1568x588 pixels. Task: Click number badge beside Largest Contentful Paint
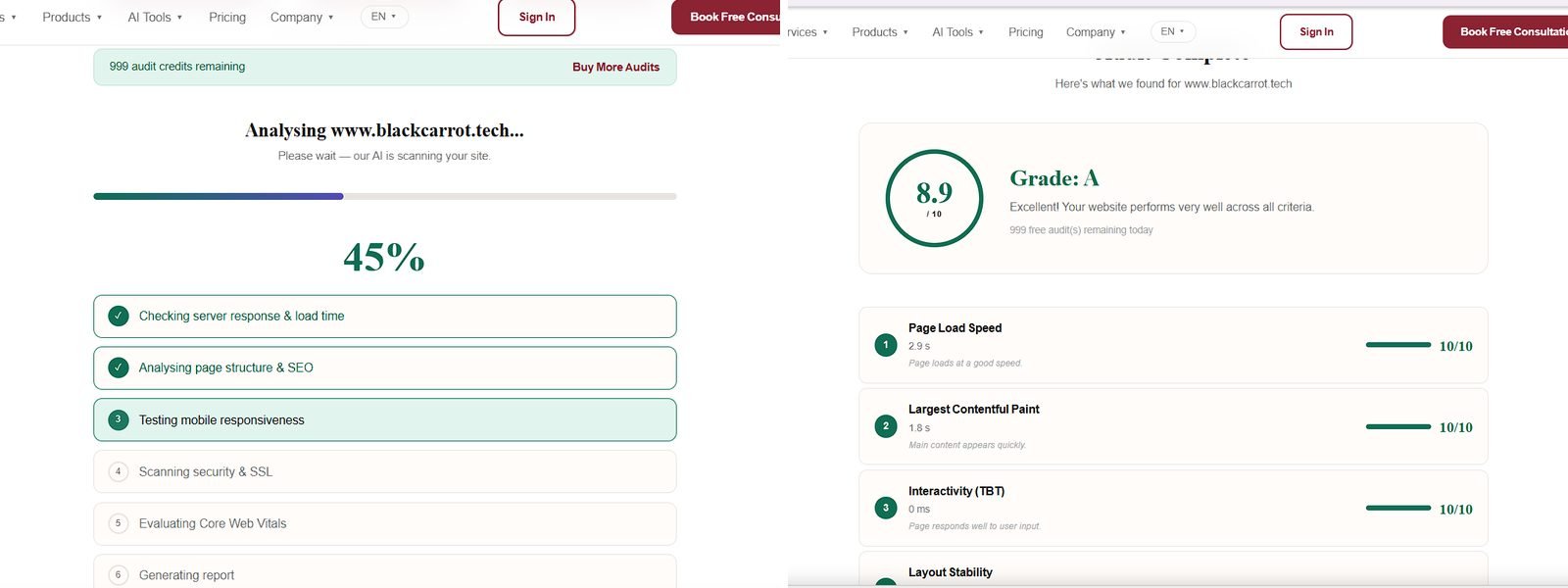pos(886,426)
